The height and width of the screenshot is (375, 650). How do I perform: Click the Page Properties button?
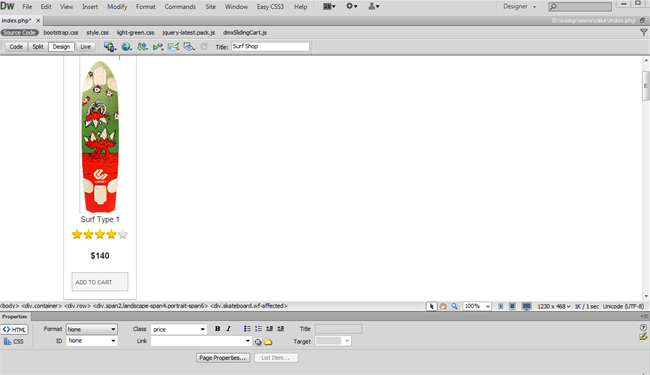(x=223, y=358)
